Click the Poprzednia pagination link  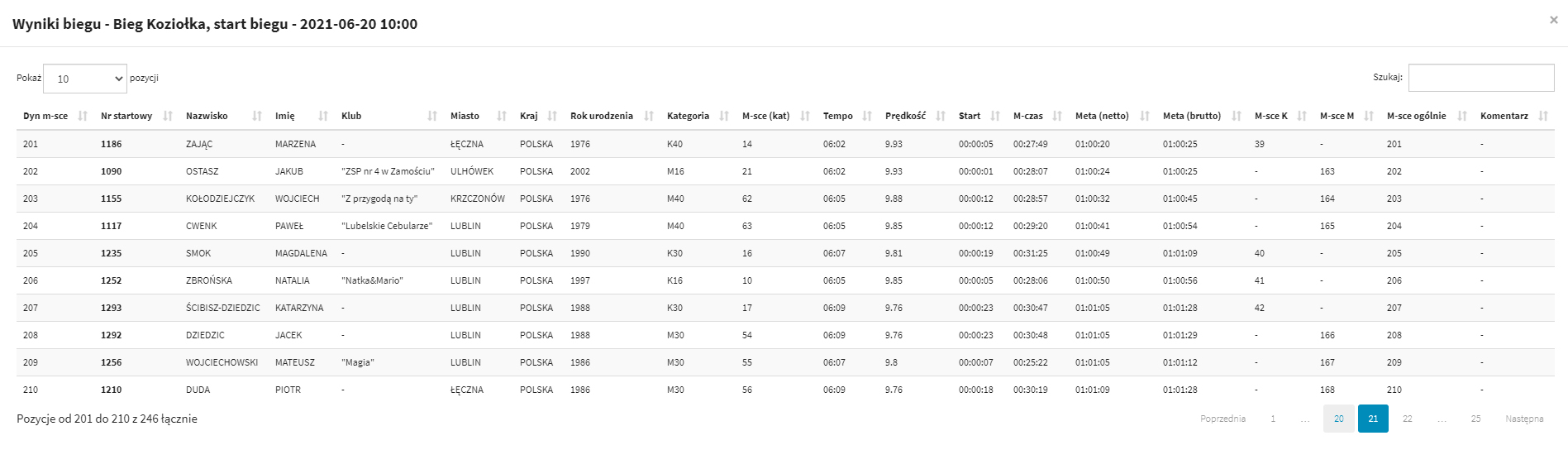click(x=1222, y=419)
